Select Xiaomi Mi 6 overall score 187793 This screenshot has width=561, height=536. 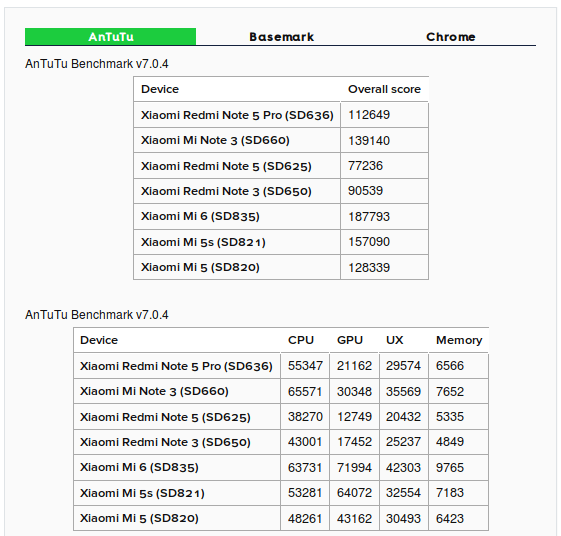[x=369, y=216]
